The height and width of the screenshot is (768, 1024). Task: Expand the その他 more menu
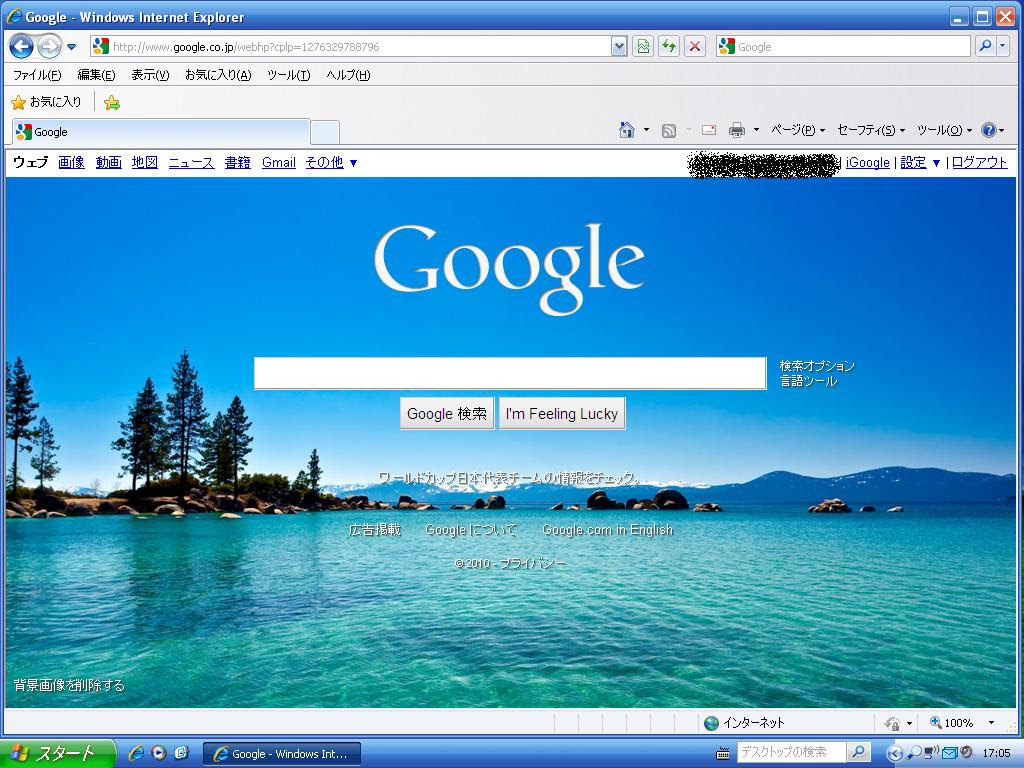(331, 163)
